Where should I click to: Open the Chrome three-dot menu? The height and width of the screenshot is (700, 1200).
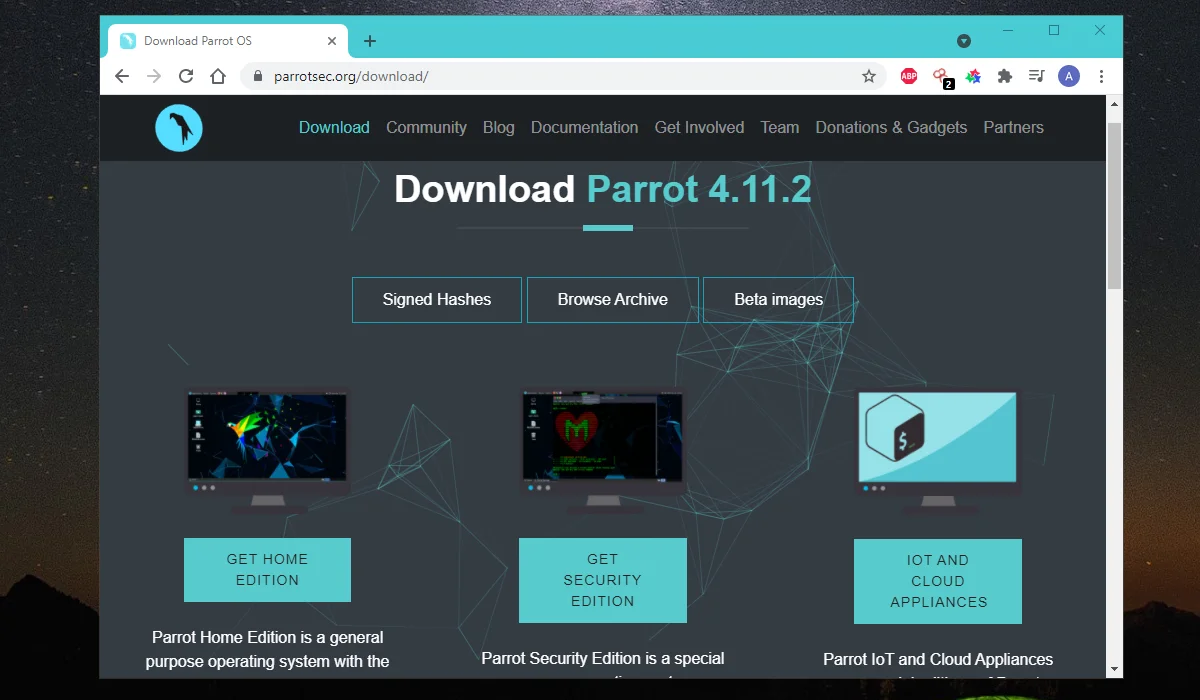tap(1101, 76)
